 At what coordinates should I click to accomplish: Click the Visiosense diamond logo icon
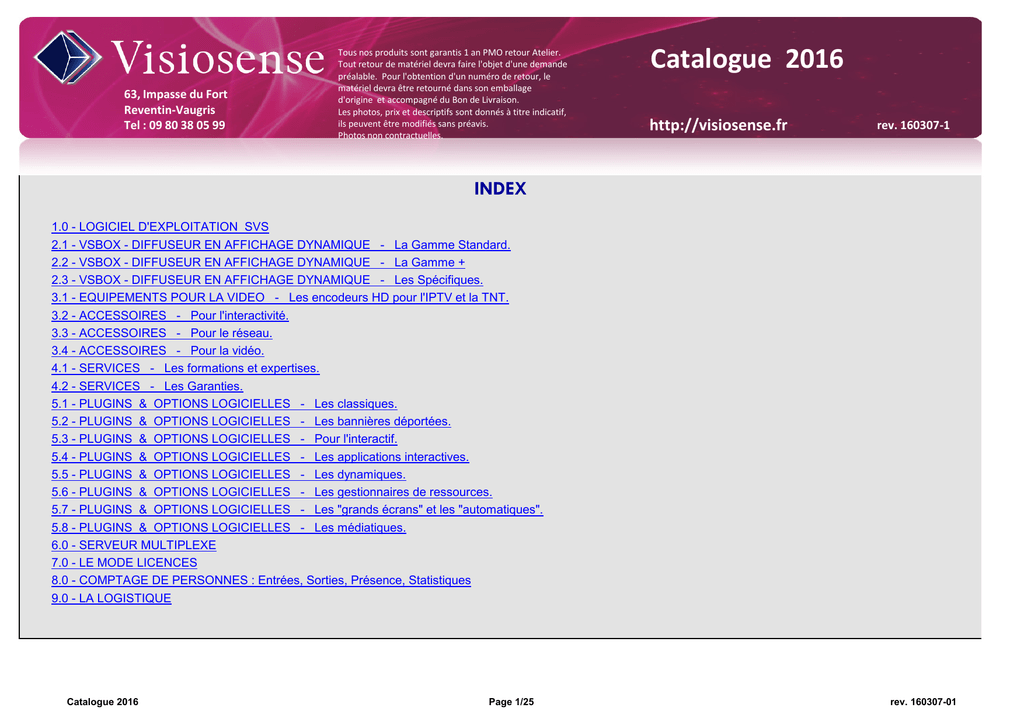(68, 57)
